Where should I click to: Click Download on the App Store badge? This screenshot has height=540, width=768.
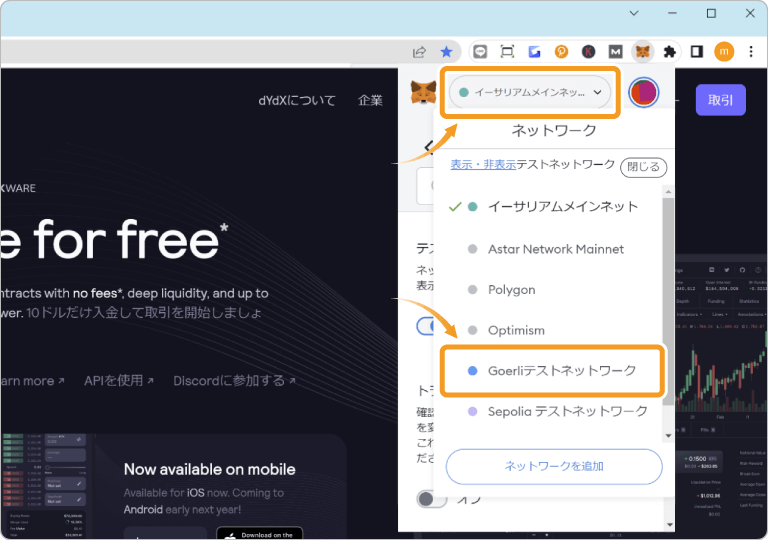click(x=260, y=533)
